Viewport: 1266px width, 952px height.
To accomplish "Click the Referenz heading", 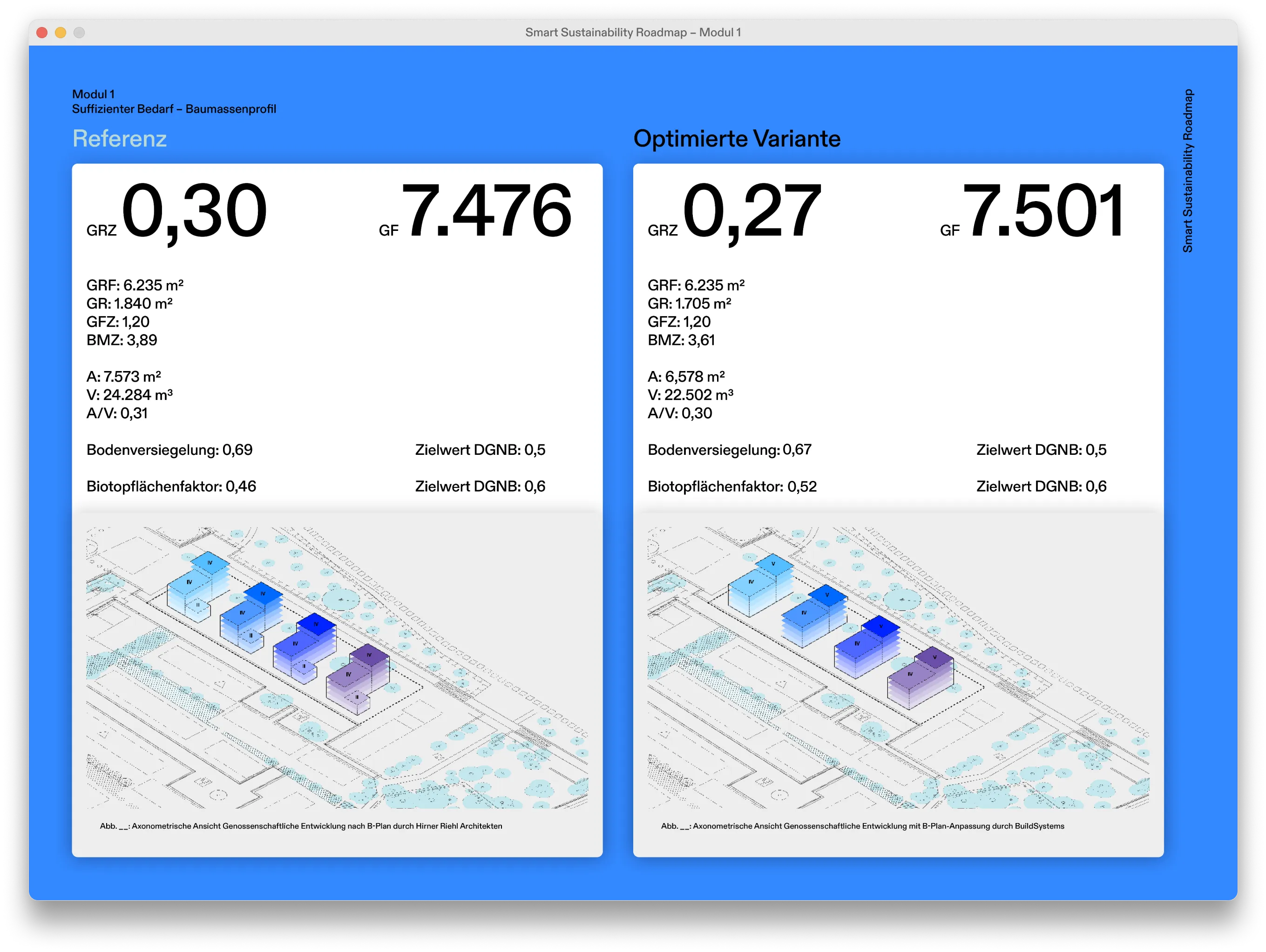I will [119, 138].
